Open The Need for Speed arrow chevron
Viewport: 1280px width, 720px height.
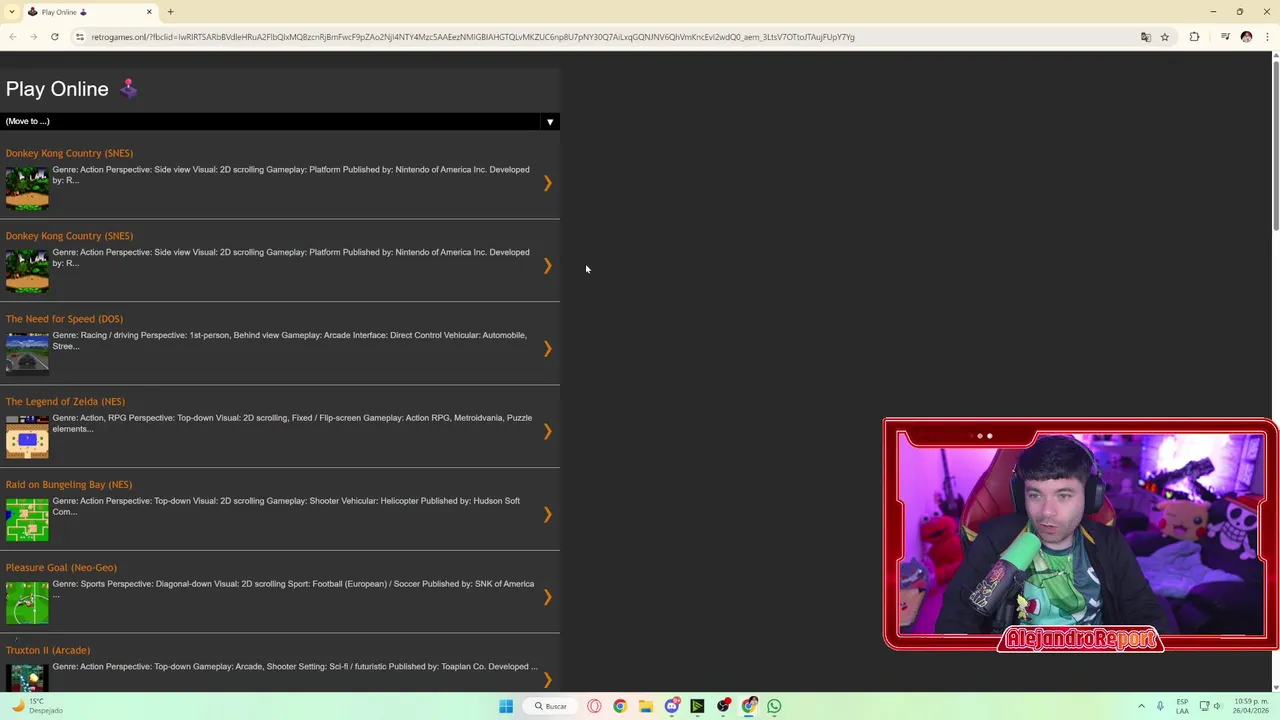click(547, 349)
